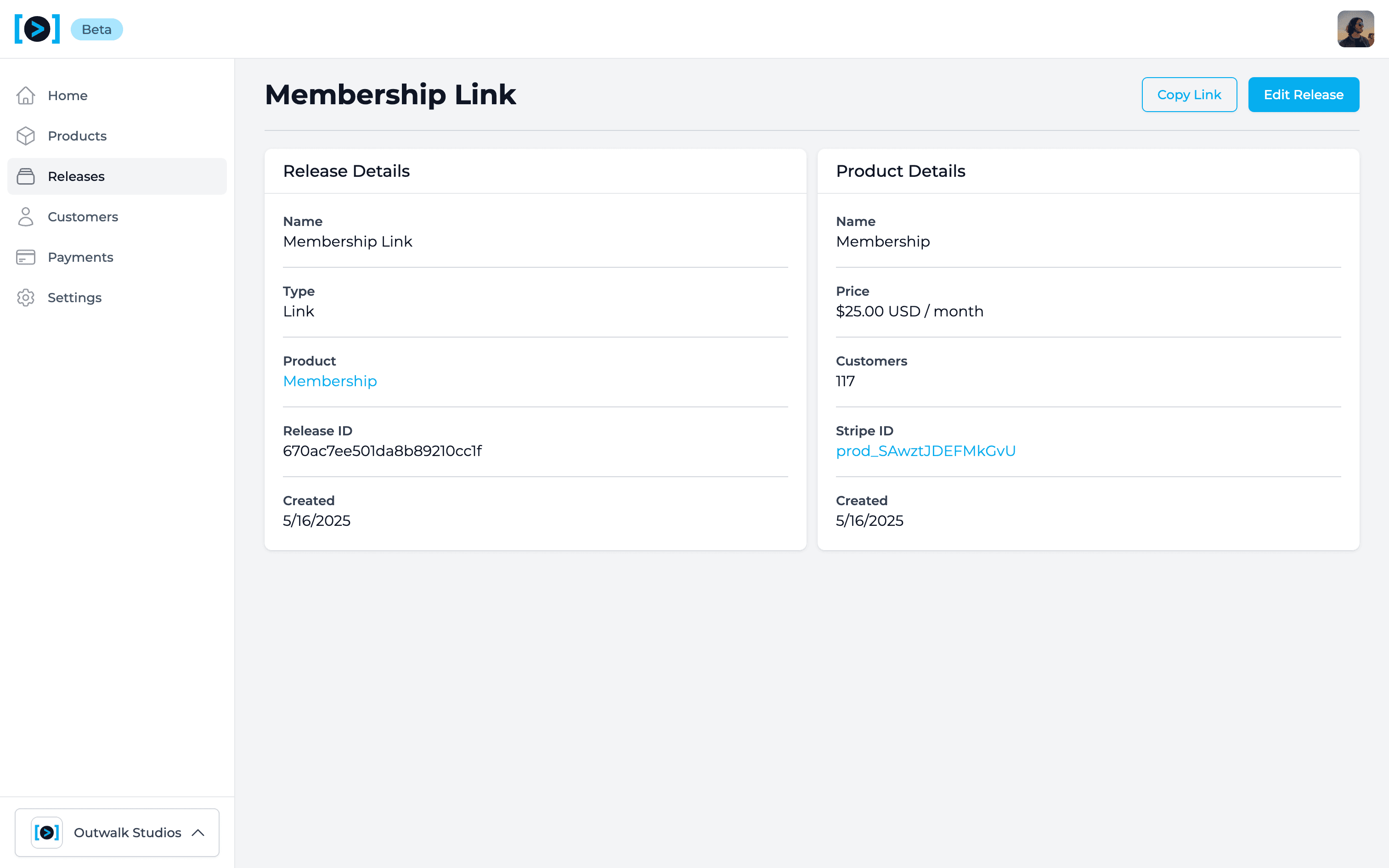Open the user profile avatar
This screenshot has width=1389, height=868.
(1355, 29)
